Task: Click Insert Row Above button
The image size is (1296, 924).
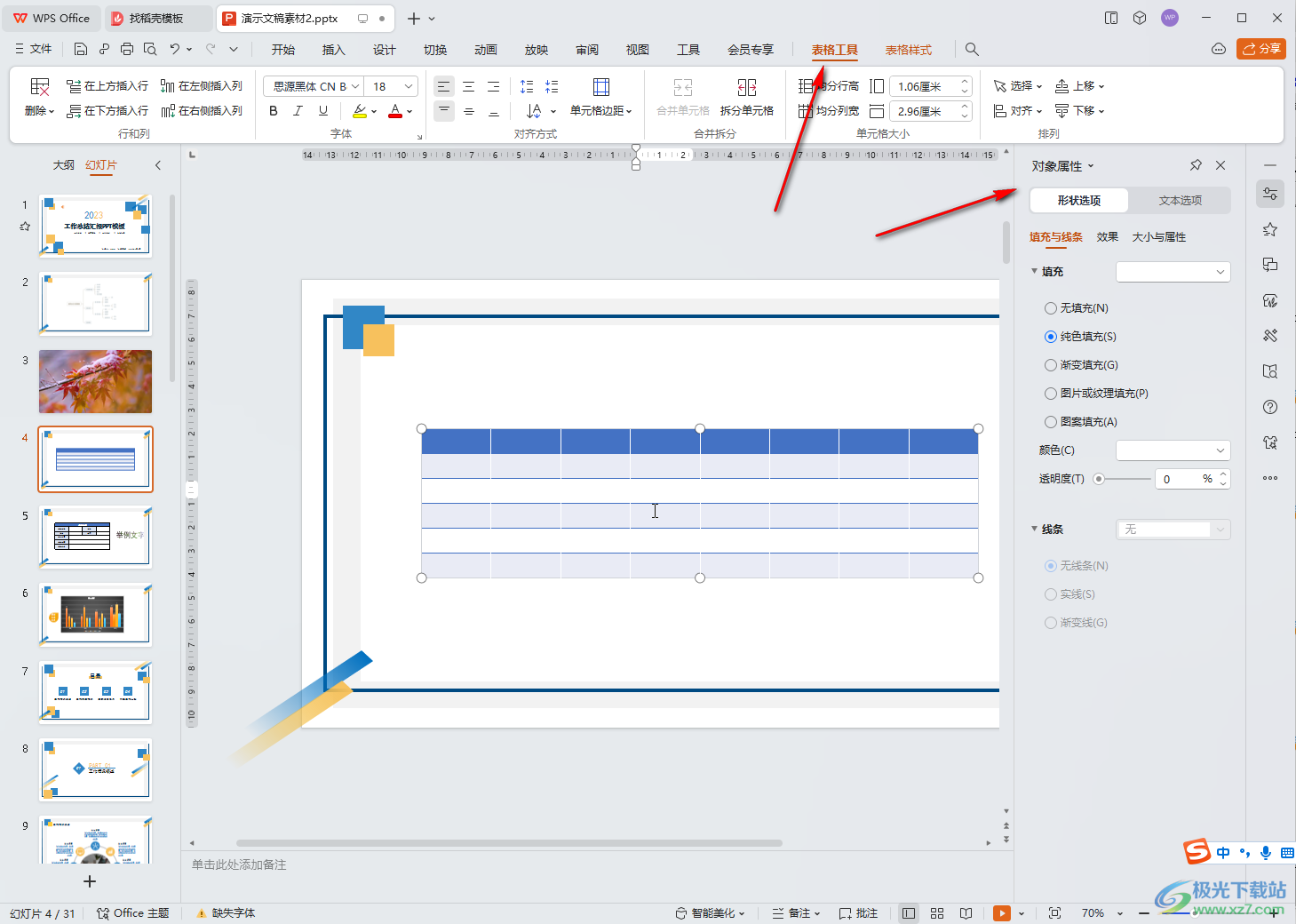Action: (107, 86)
